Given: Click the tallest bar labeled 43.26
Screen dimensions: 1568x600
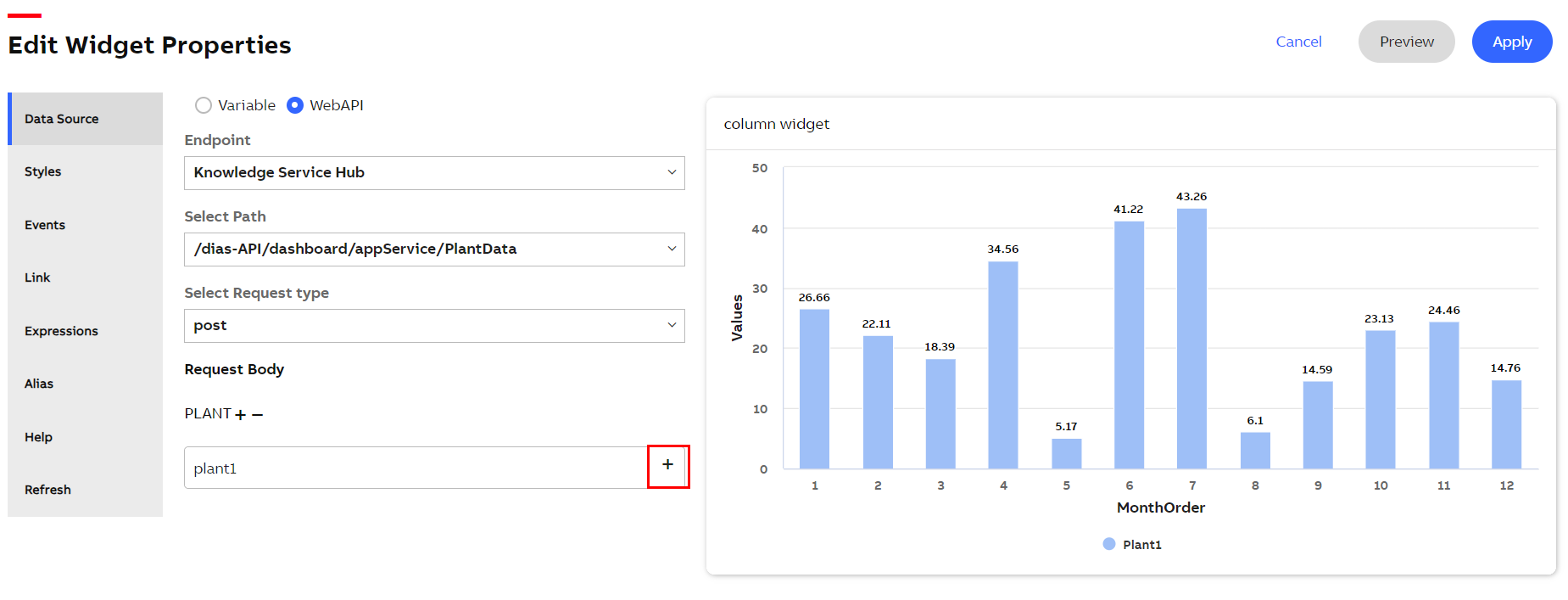Looking at the screenshot, I should click(1191, 339).
